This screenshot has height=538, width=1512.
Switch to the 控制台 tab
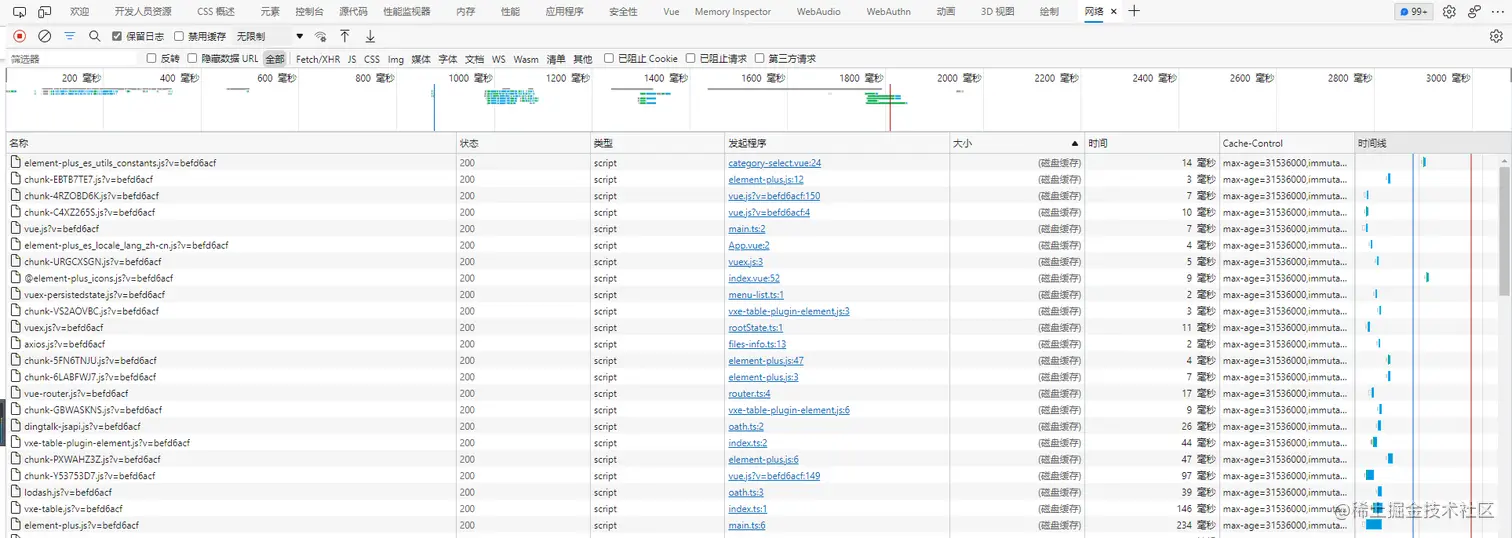coord(309,12)
